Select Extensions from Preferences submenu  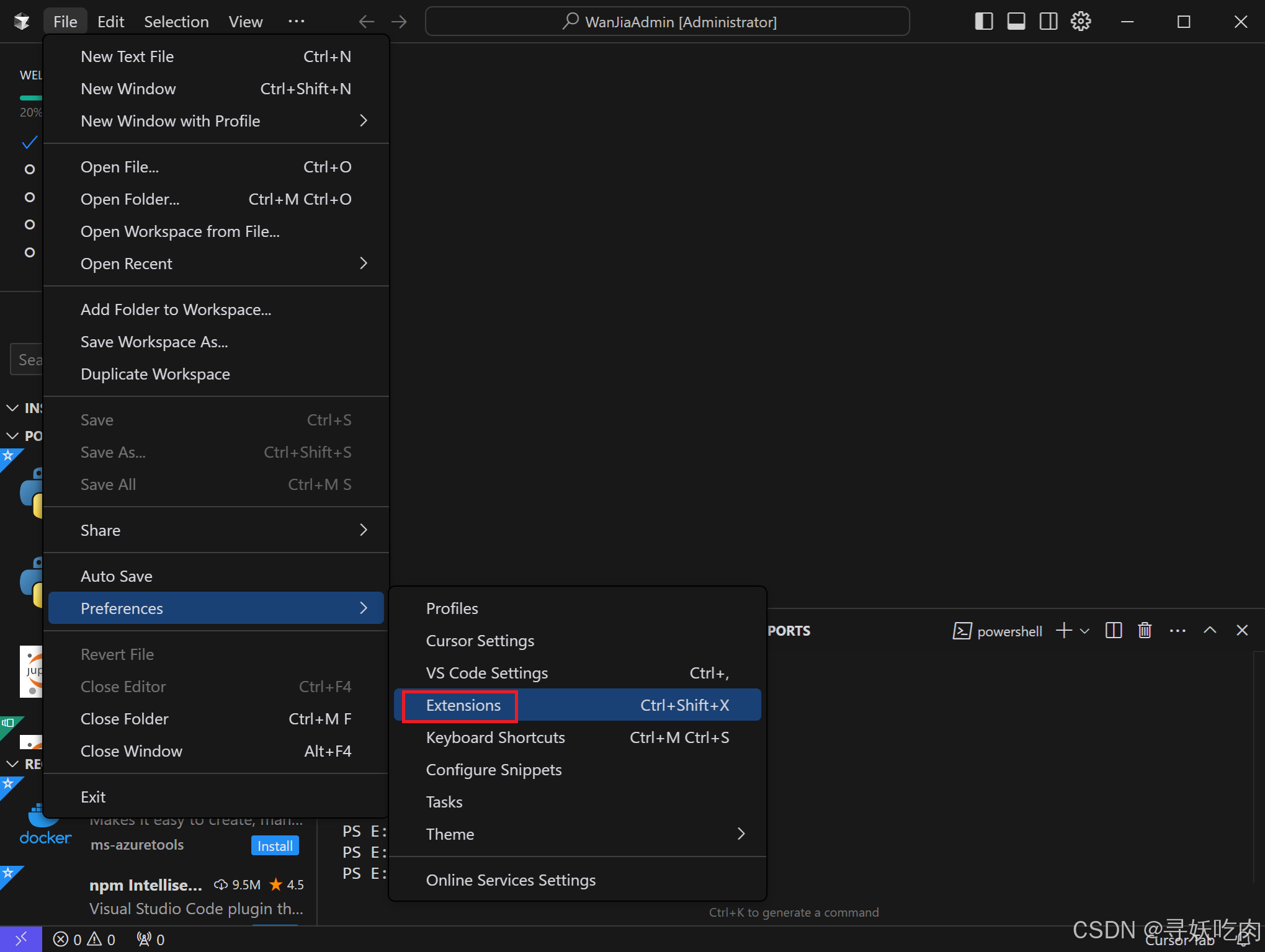(463, 705)
